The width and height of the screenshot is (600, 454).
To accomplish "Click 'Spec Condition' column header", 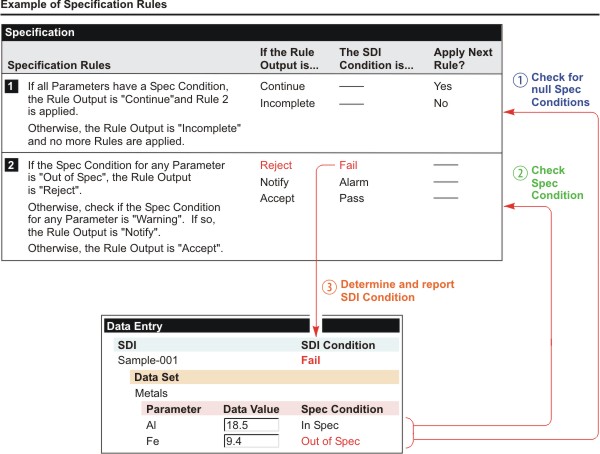I will coord(342,409).
